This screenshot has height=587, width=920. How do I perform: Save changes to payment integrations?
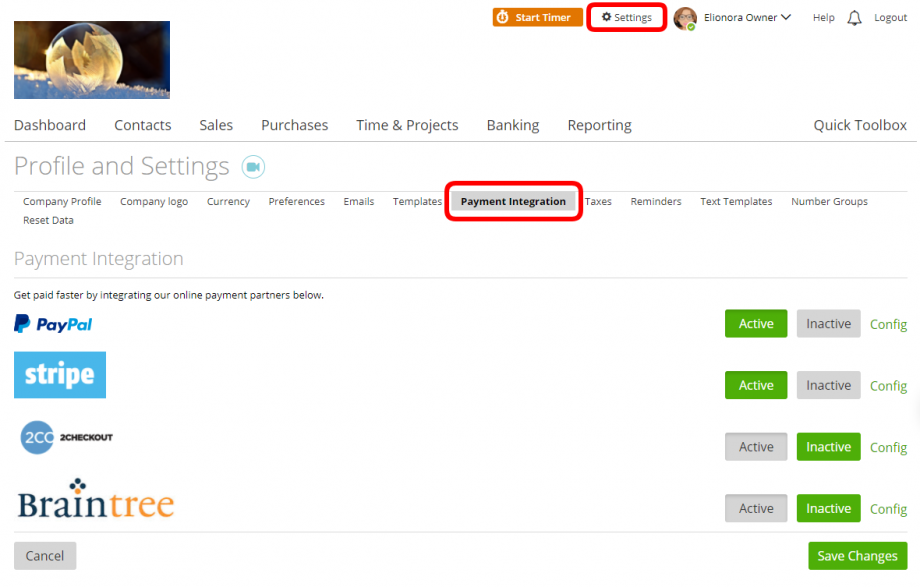[x=857, y=555]
